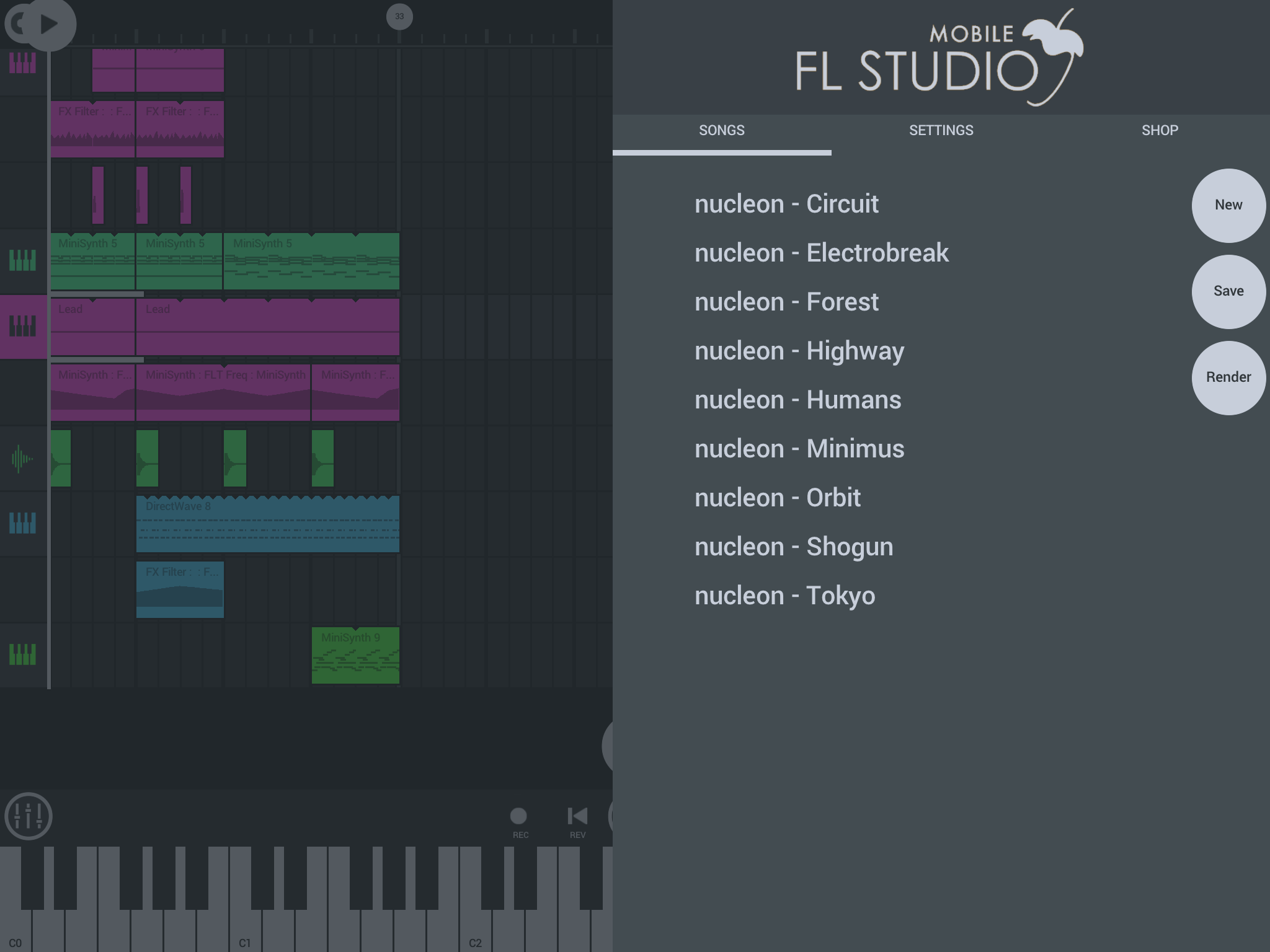Select the purple Lead track keyboard icon
Image resolution: width=1270 pixels, height=952 pixels.
coord(23,326)
